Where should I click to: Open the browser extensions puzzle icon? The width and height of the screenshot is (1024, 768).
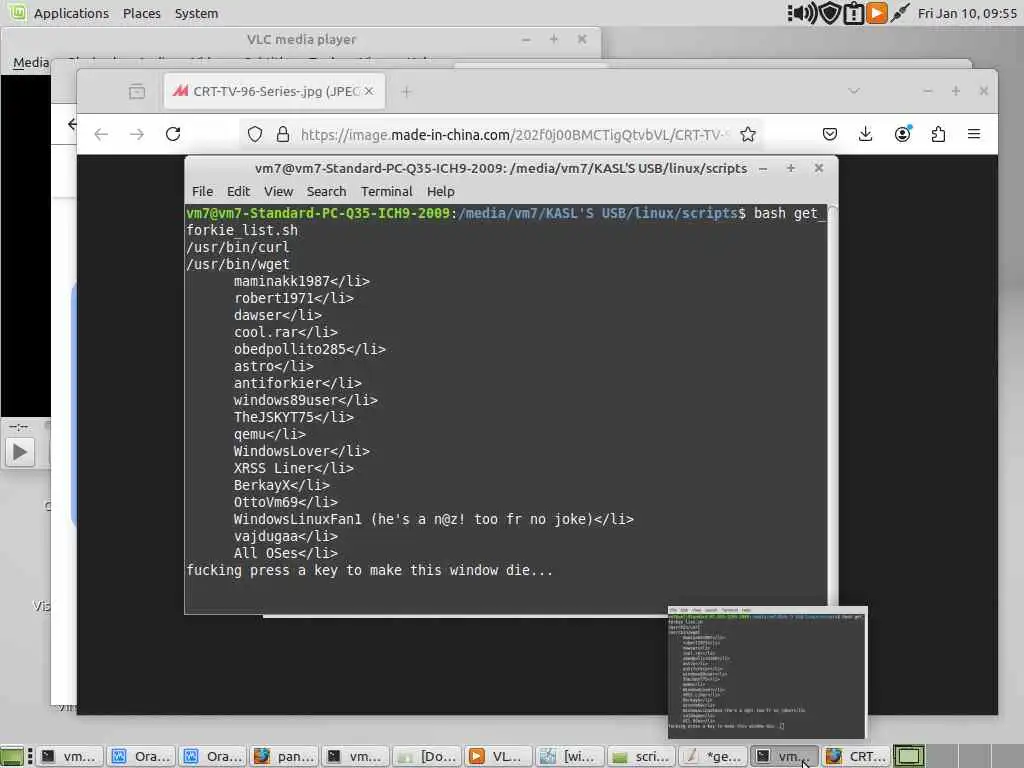938,135
